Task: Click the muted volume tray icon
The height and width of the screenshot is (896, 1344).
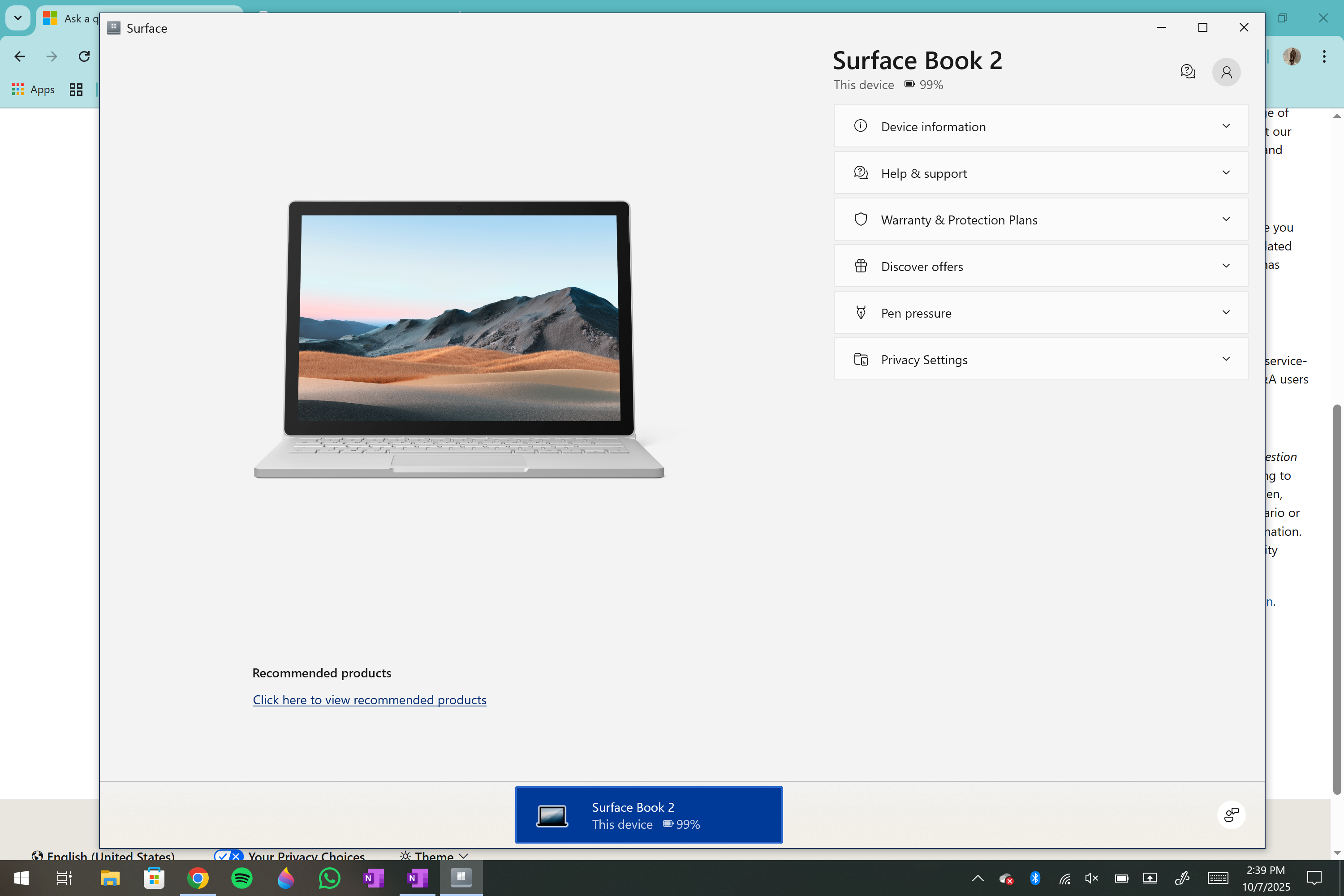Action: point(1091,878)
